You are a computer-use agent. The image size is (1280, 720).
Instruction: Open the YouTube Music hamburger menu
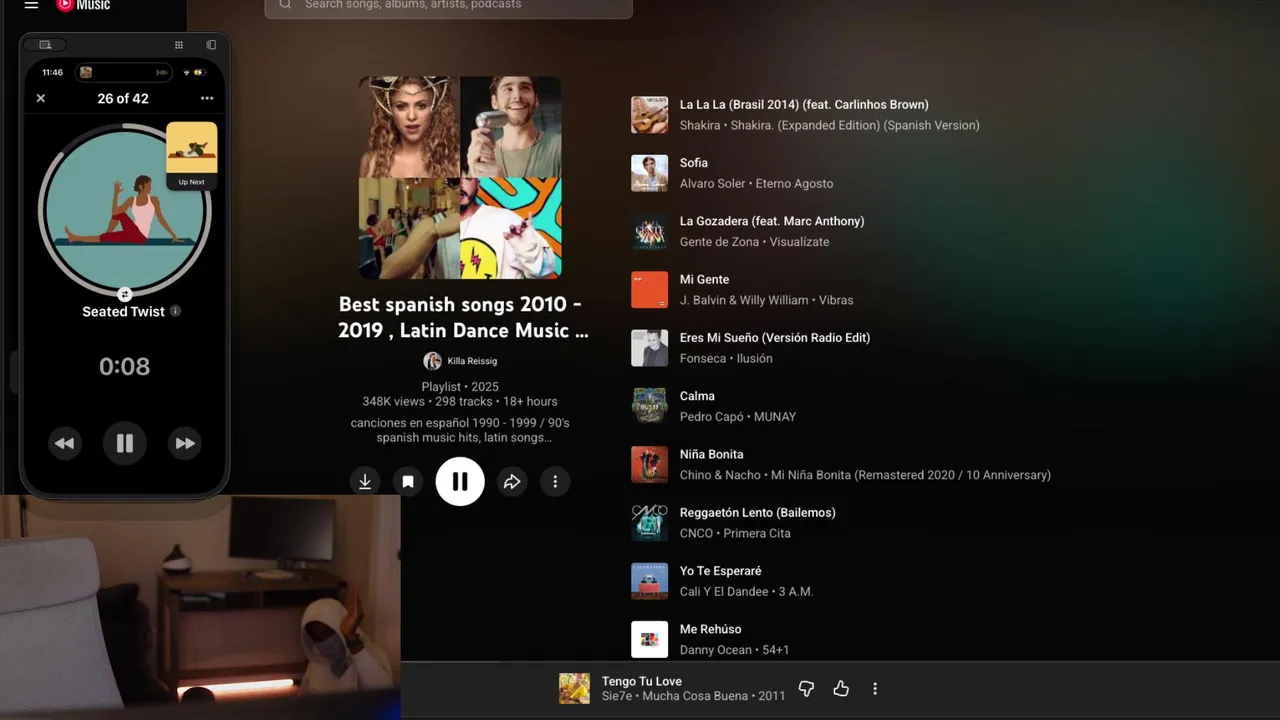tap(31, 5)
